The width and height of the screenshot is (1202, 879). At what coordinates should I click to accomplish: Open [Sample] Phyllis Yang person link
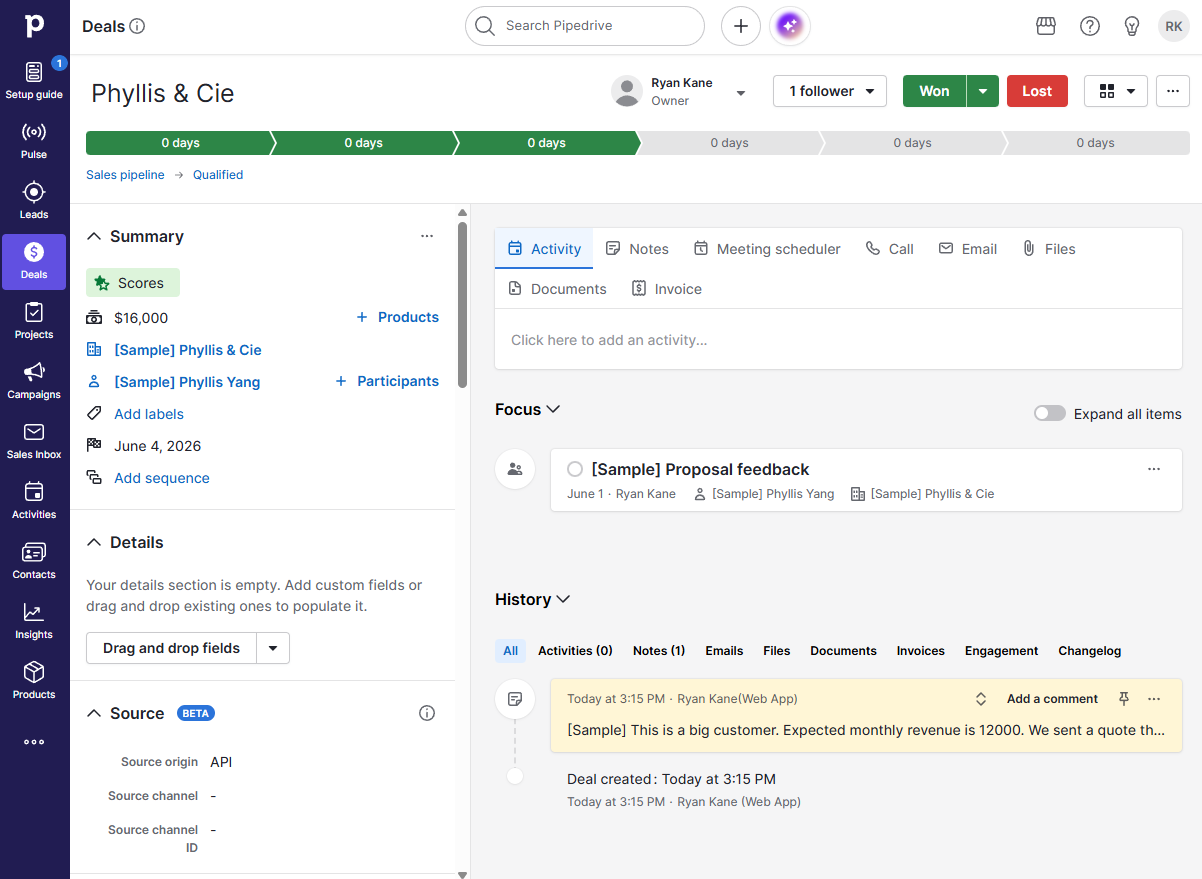187,382
